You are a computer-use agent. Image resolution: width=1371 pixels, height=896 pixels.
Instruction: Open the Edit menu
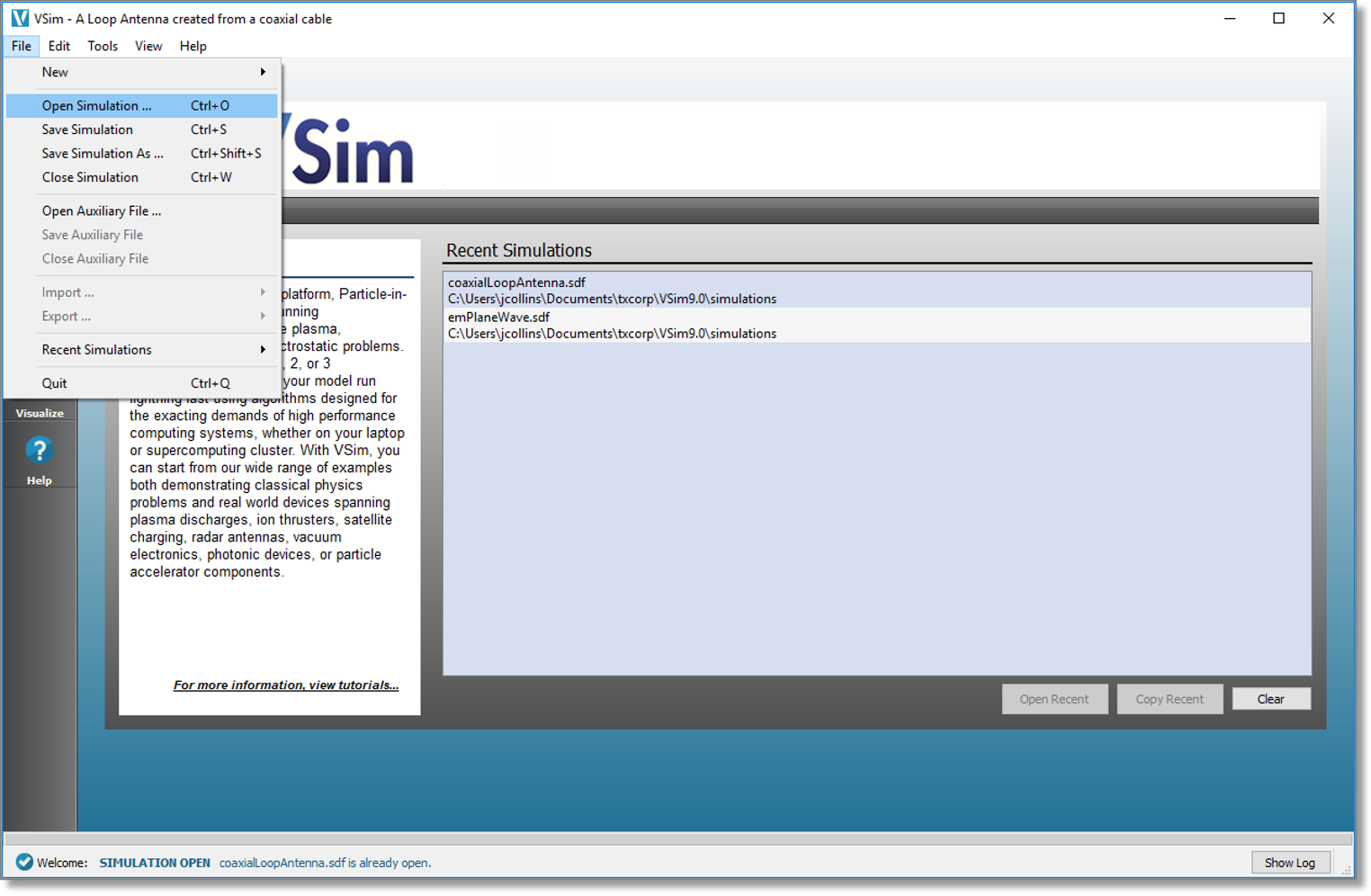tap(59, 46)
